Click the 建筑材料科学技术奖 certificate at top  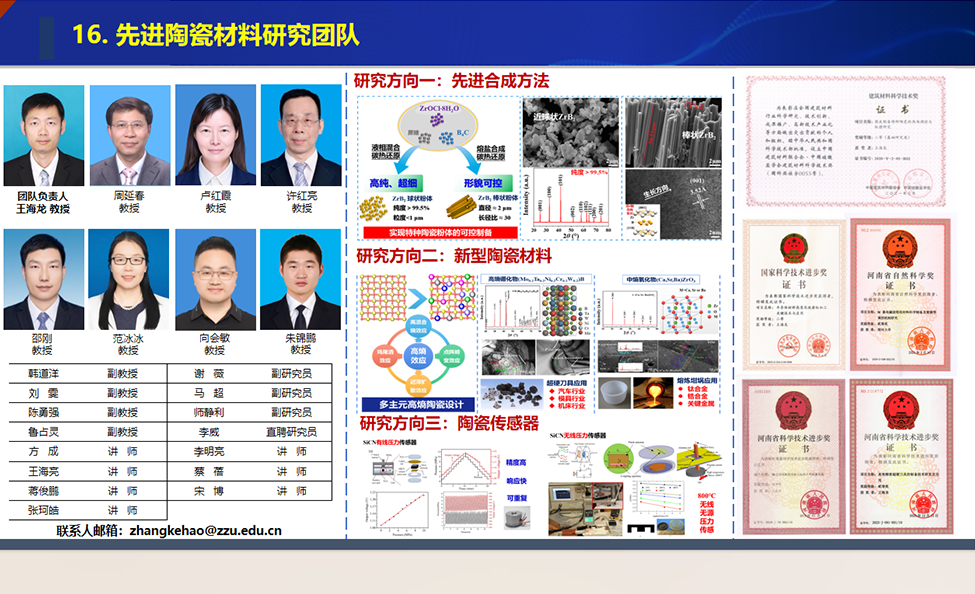pyautogui.click(x=846, y=141)
